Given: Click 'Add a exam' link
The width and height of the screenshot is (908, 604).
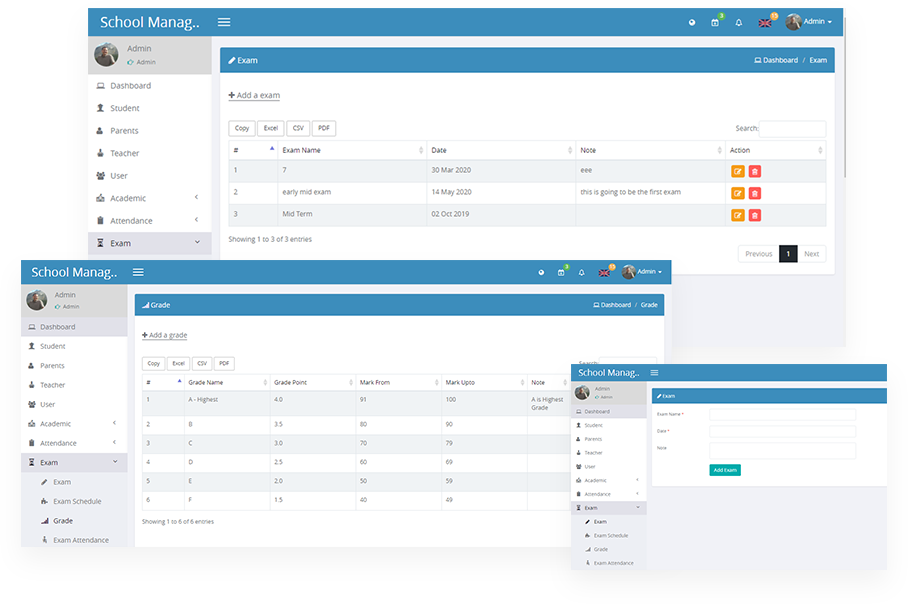Looking at the screenshot, I should pos(254,95).
